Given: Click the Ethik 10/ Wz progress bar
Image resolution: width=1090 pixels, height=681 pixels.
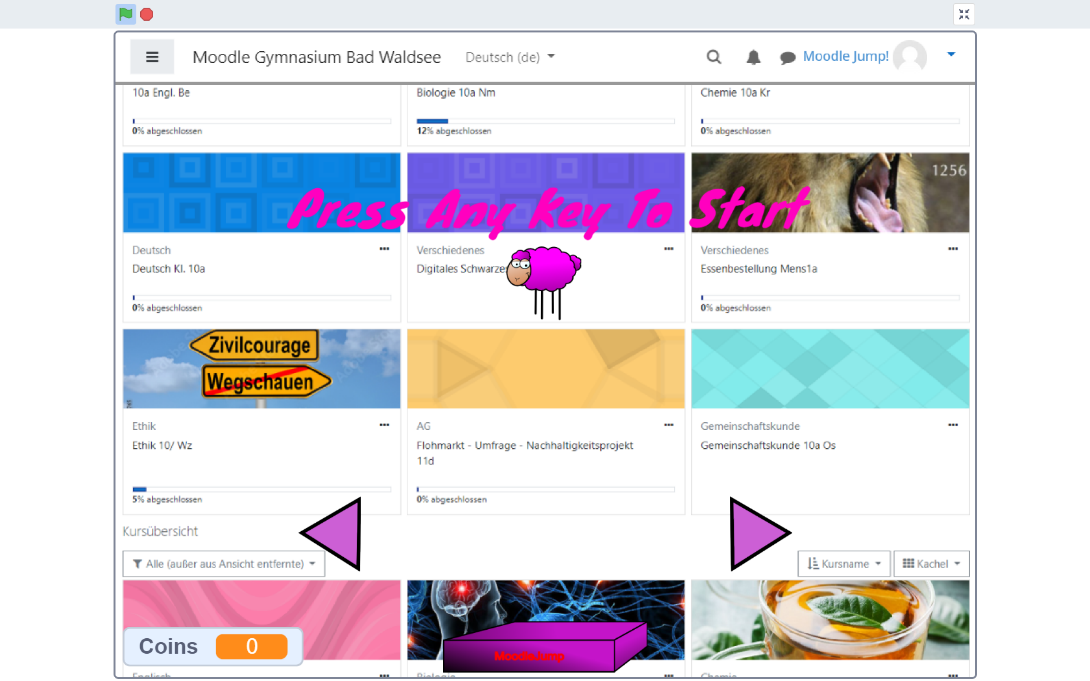Looking at the screenshot, I should pyautogui.click(x=261, y=489).
